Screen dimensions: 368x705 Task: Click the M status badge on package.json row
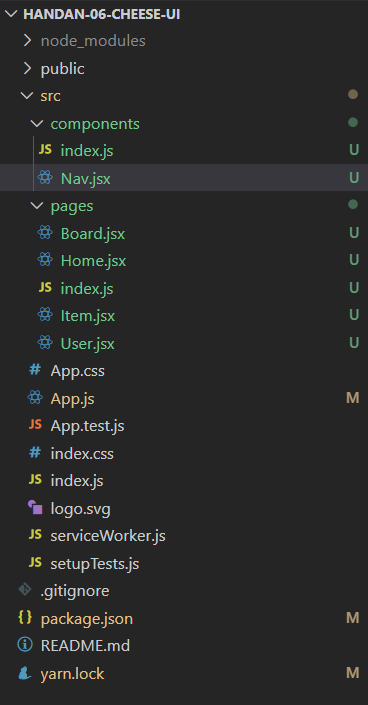point(353,618)
